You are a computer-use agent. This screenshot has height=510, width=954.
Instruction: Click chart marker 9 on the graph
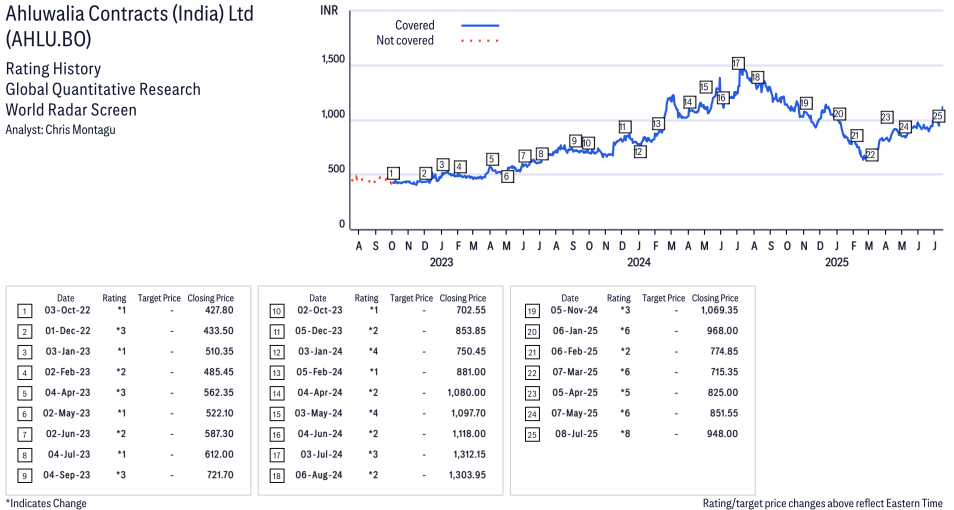(x=574, y=141)
